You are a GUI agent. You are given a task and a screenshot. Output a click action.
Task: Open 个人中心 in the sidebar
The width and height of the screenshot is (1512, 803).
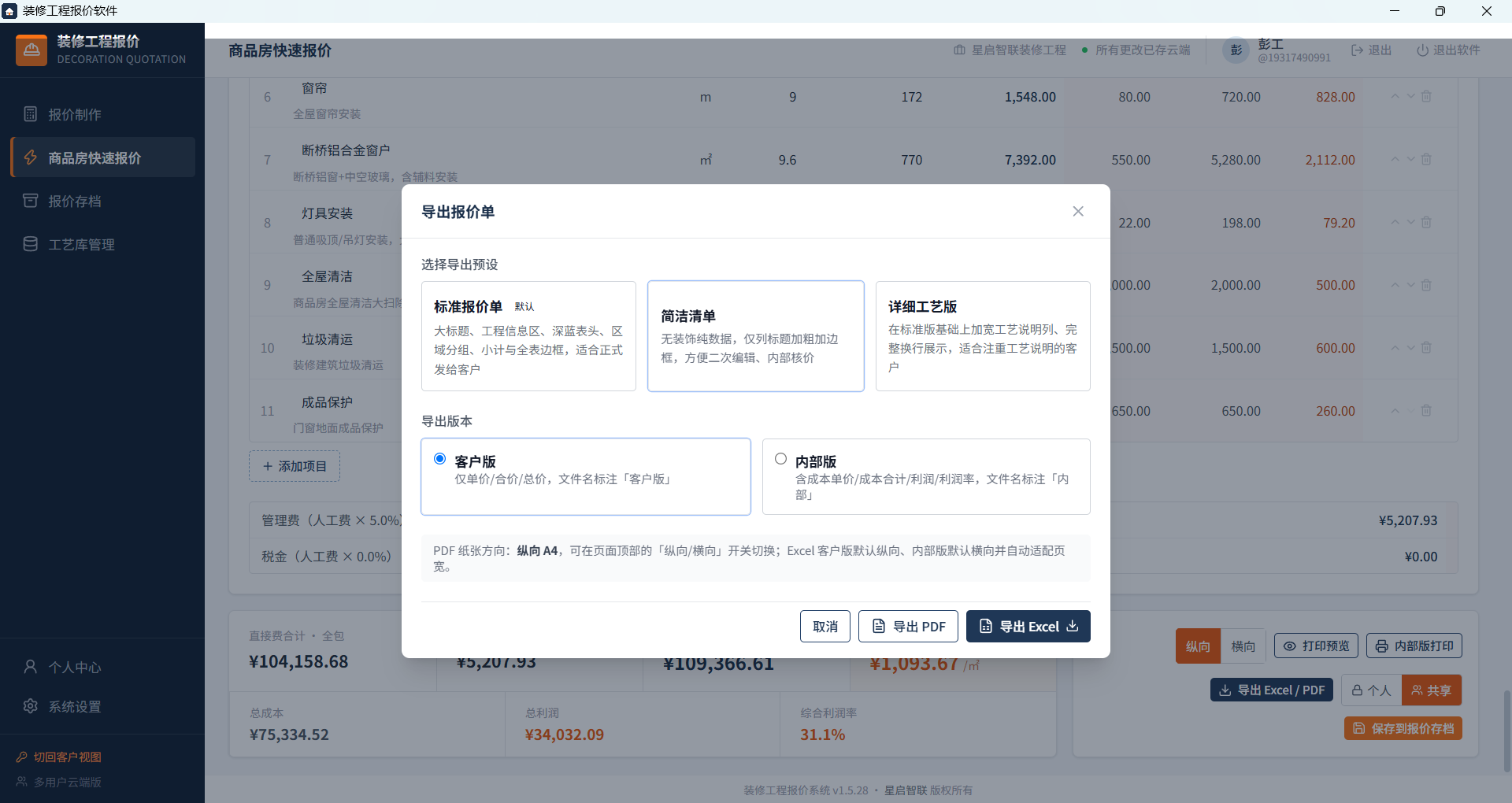pos(102,667)
